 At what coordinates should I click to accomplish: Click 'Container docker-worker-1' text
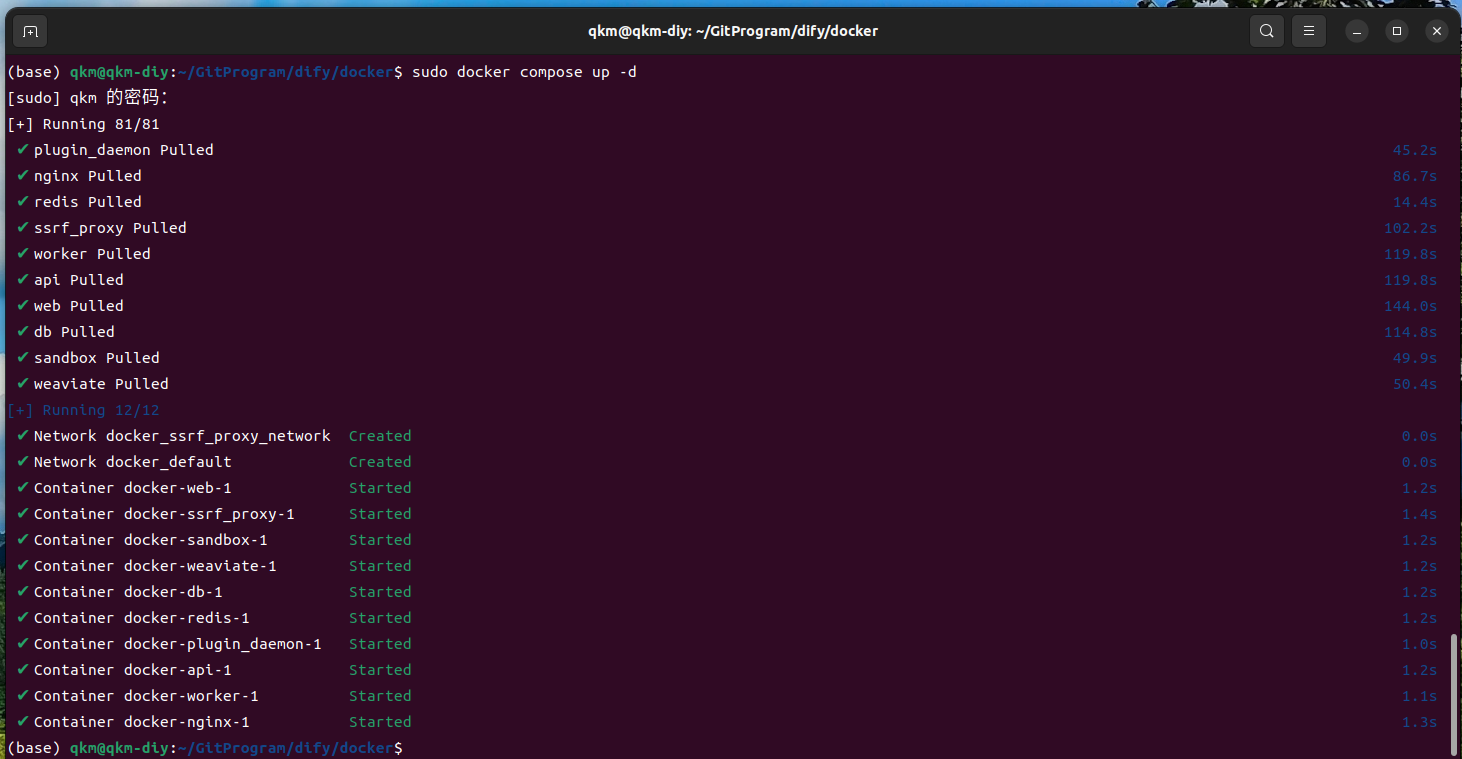(146, 696)
